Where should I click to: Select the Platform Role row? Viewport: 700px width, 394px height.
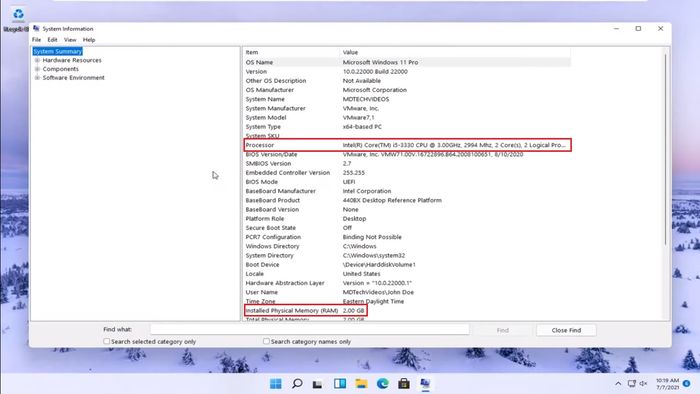point(407,219)
